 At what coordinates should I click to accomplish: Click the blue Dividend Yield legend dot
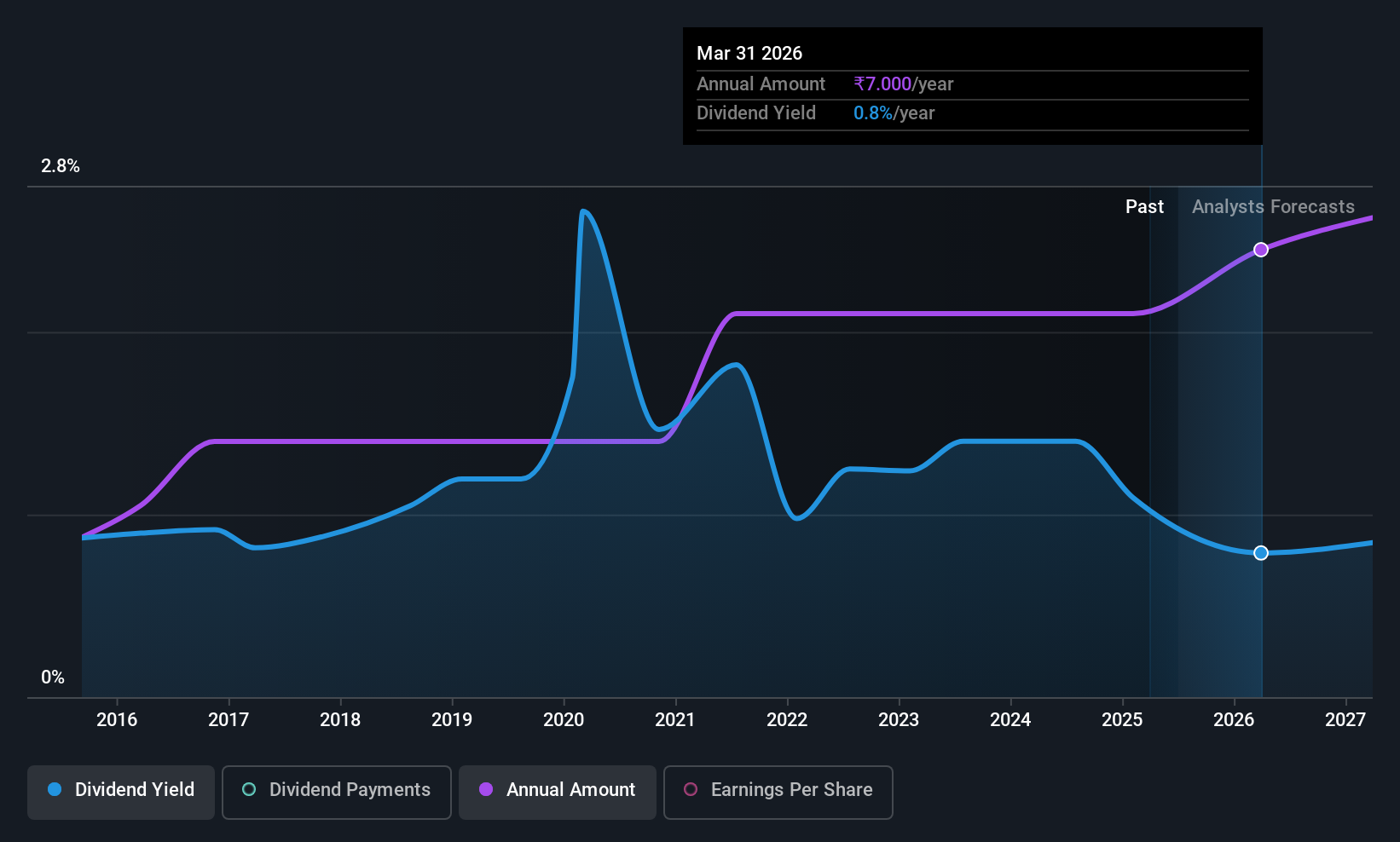pos(55,789)
